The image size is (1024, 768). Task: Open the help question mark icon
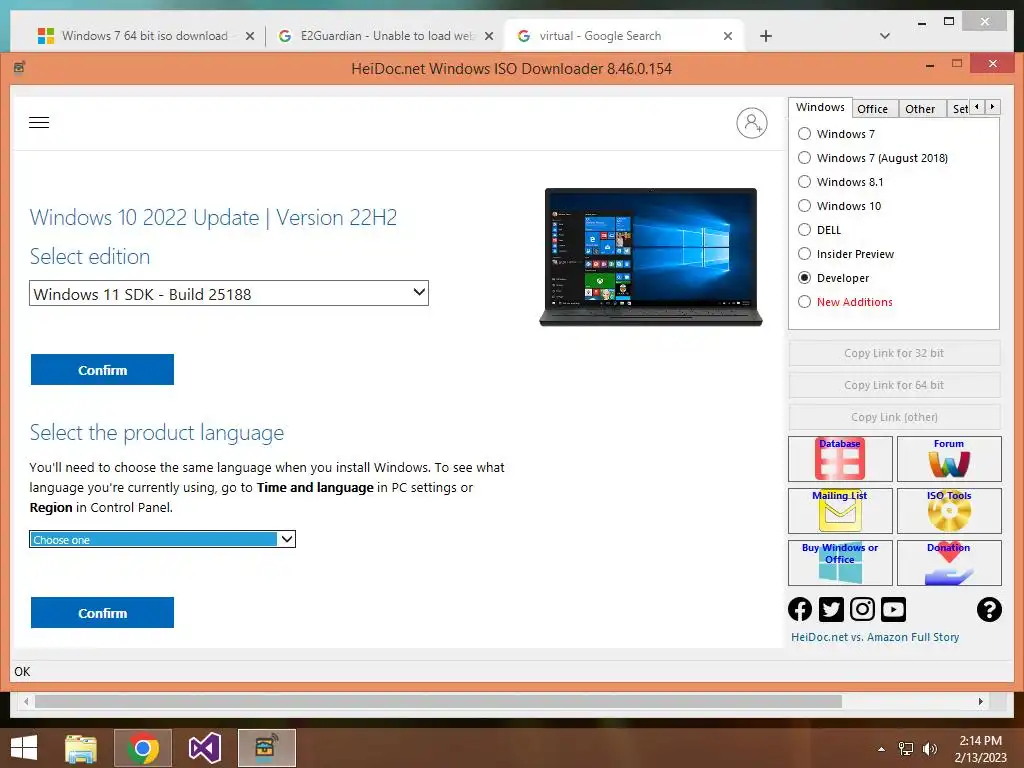click(x=989, y=609)
